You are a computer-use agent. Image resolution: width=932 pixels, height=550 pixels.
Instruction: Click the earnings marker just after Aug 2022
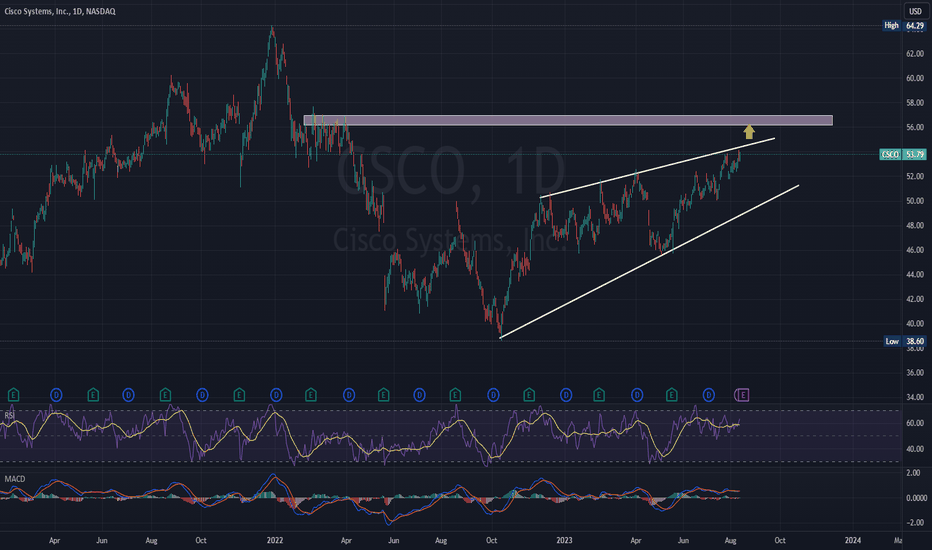pos(455,394)
